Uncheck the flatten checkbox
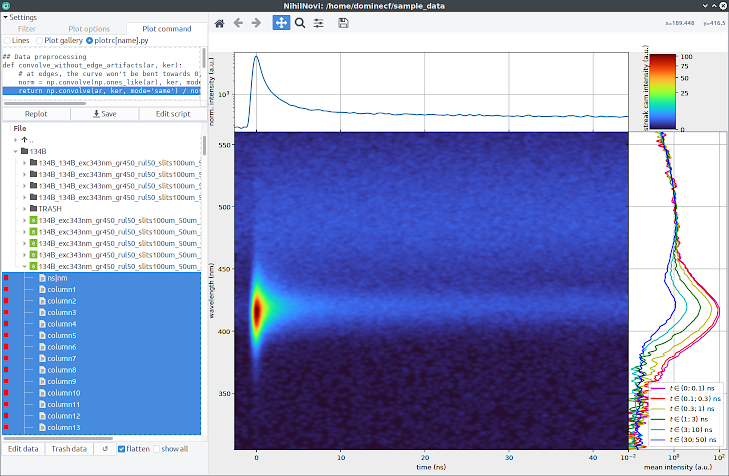 point(121,449)
